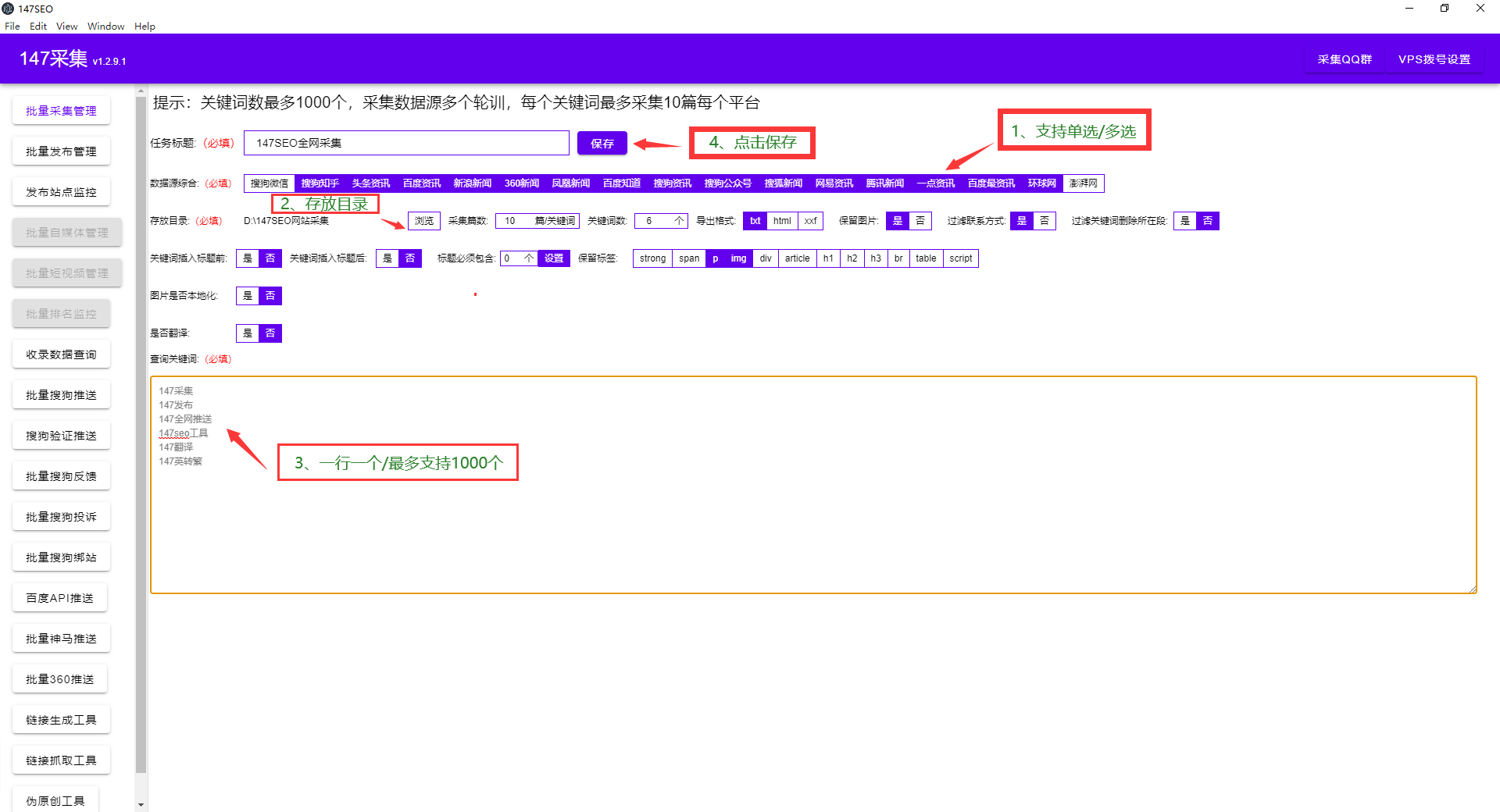Open 百度API推送 in the sidebar
1500x812 pixels.
[59, 598]
